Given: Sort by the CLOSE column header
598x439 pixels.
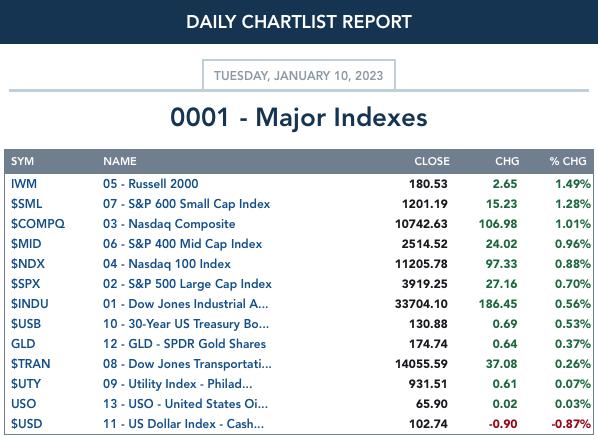Looking at the screenshot, I should [432, 161].
